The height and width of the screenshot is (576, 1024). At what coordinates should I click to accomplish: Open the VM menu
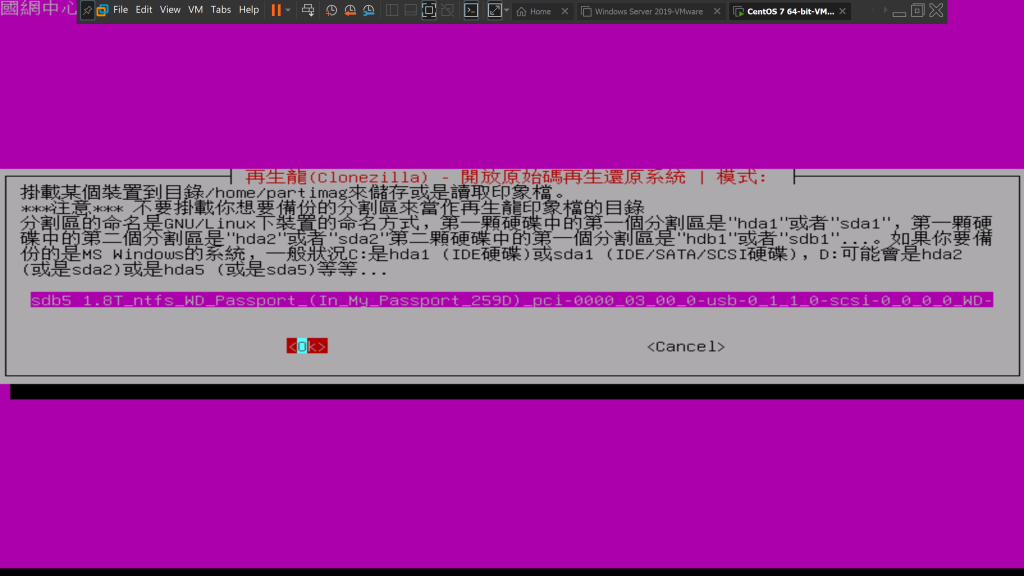195,10
